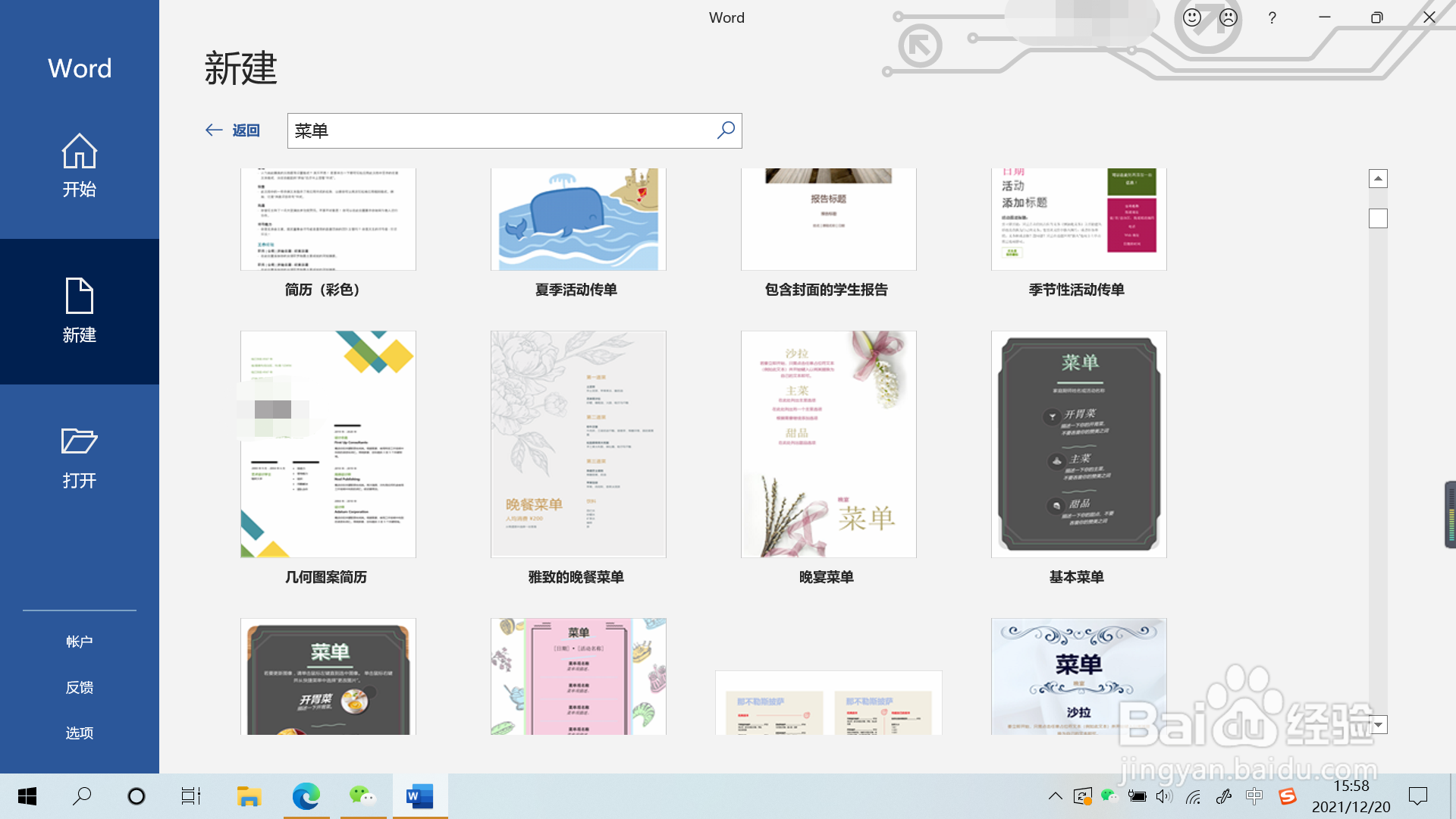Image resolution: width=1456 pixels, height=819 pixels.
Task: Click the volume speaker tray icon
Action: click(1163, 795)
